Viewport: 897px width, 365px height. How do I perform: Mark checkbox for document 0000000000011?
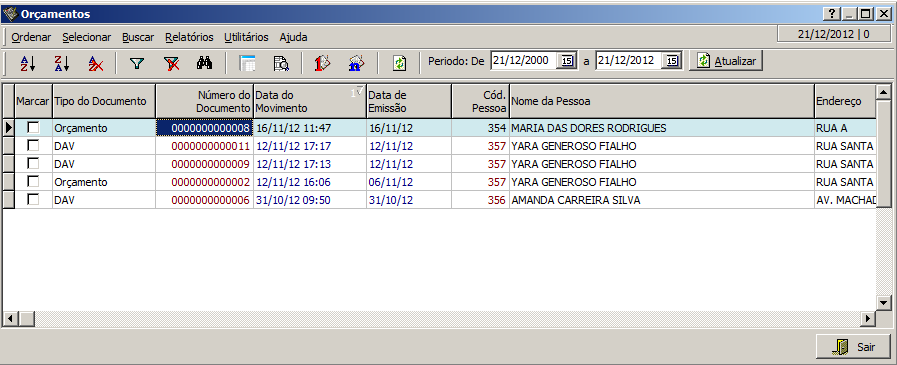click(x=34, y=146)
